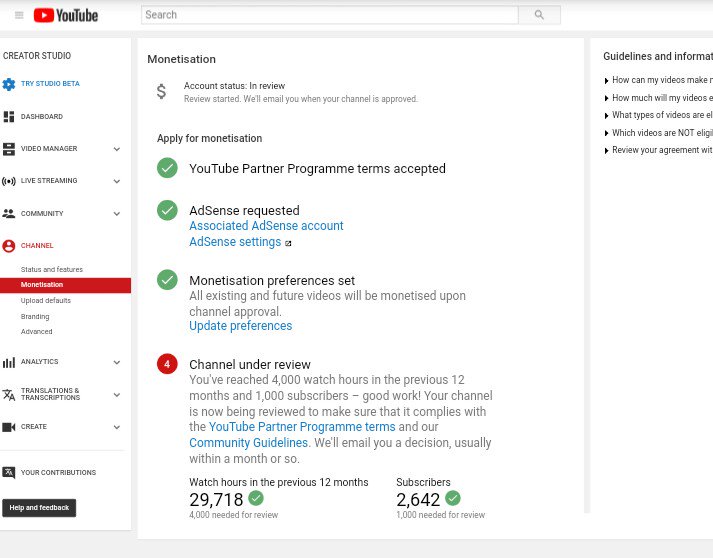This screenshot has width=713, height=558.
Task: Click in the Search input field
Action: point(330,15)
